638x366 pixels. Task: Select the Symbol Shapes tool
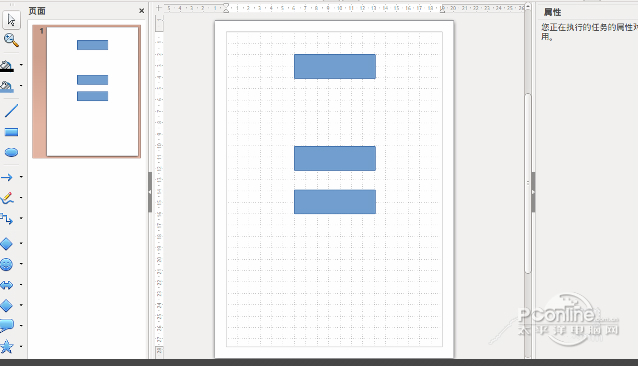click(x=7, y=264)
